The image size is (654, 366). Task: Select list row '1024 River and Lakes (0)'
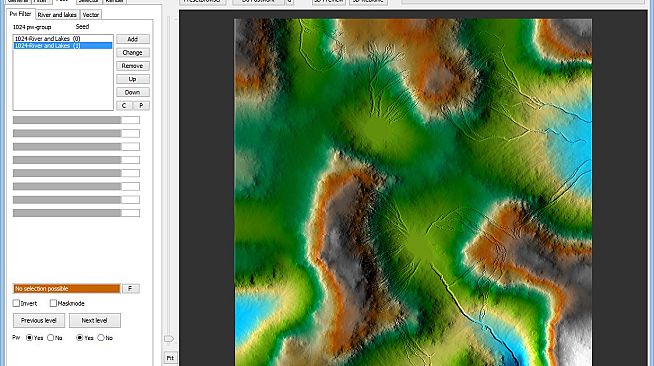point(63,38)
